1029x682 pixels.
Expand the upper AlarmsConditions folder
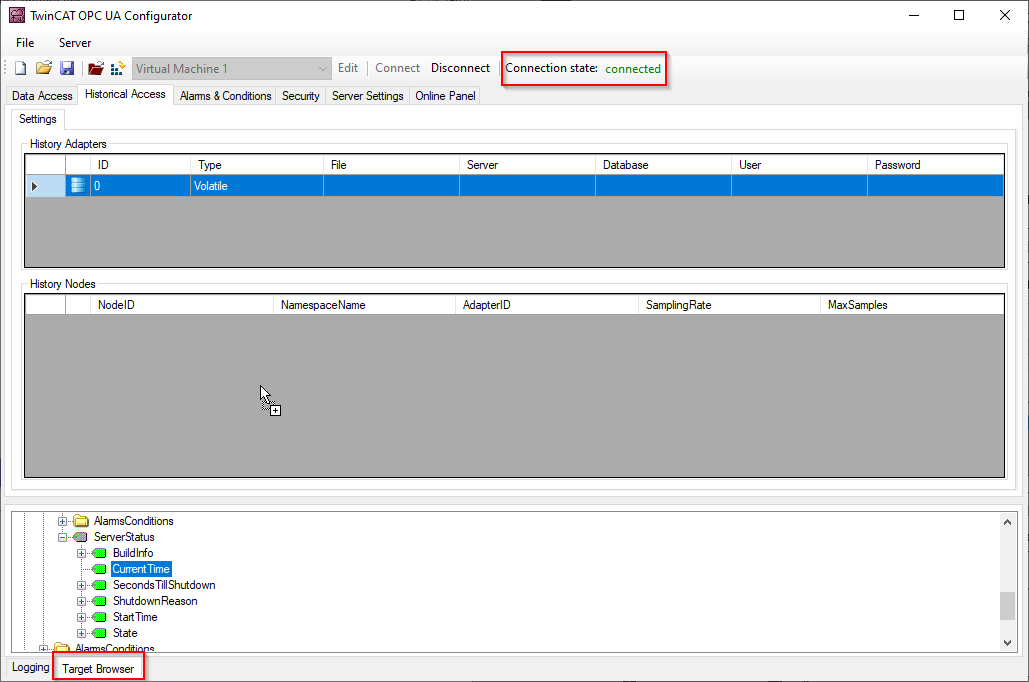pyautogui.click(x=62, y=521)
